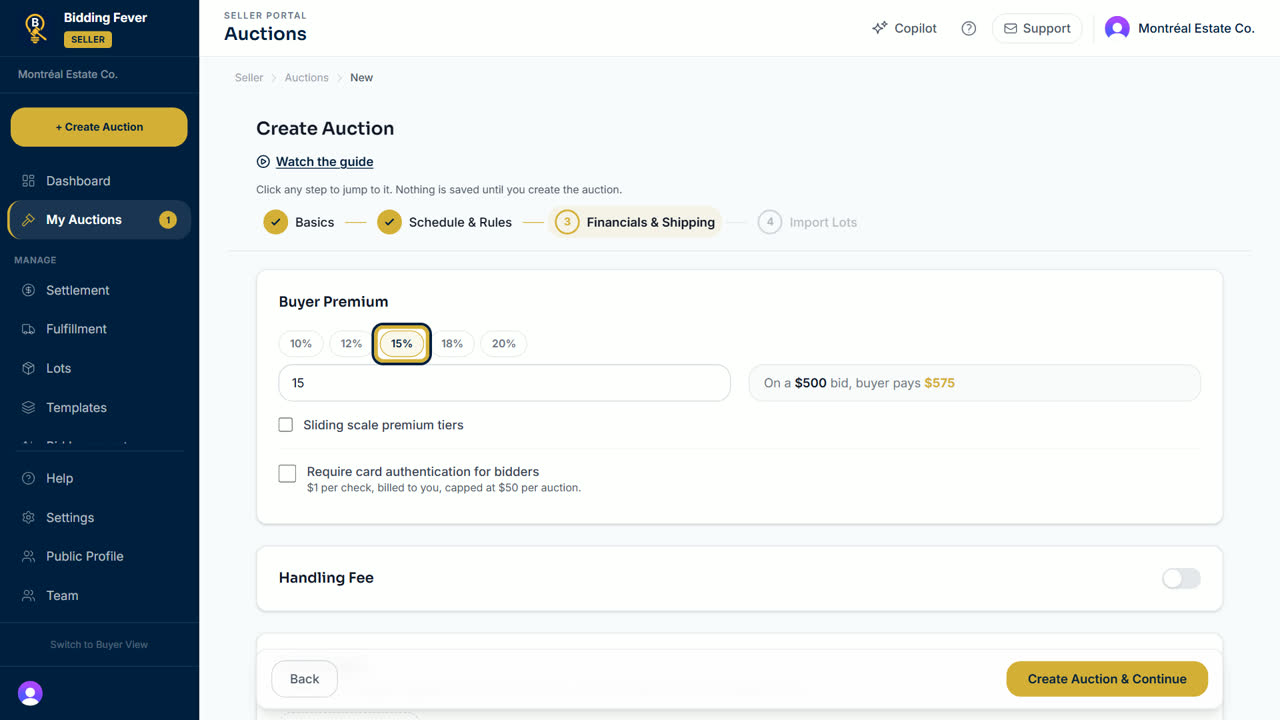Viewport: 1280px width, 720px height.
Task: Click Create Auction & Continue
Action: tap(1107, 679)
